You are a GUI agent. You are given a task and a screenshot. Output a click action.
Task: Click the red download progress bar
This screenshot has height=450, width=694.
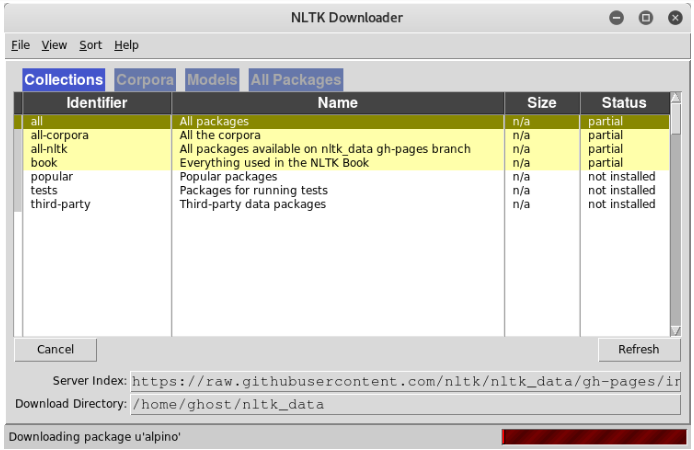pos(594,437)
